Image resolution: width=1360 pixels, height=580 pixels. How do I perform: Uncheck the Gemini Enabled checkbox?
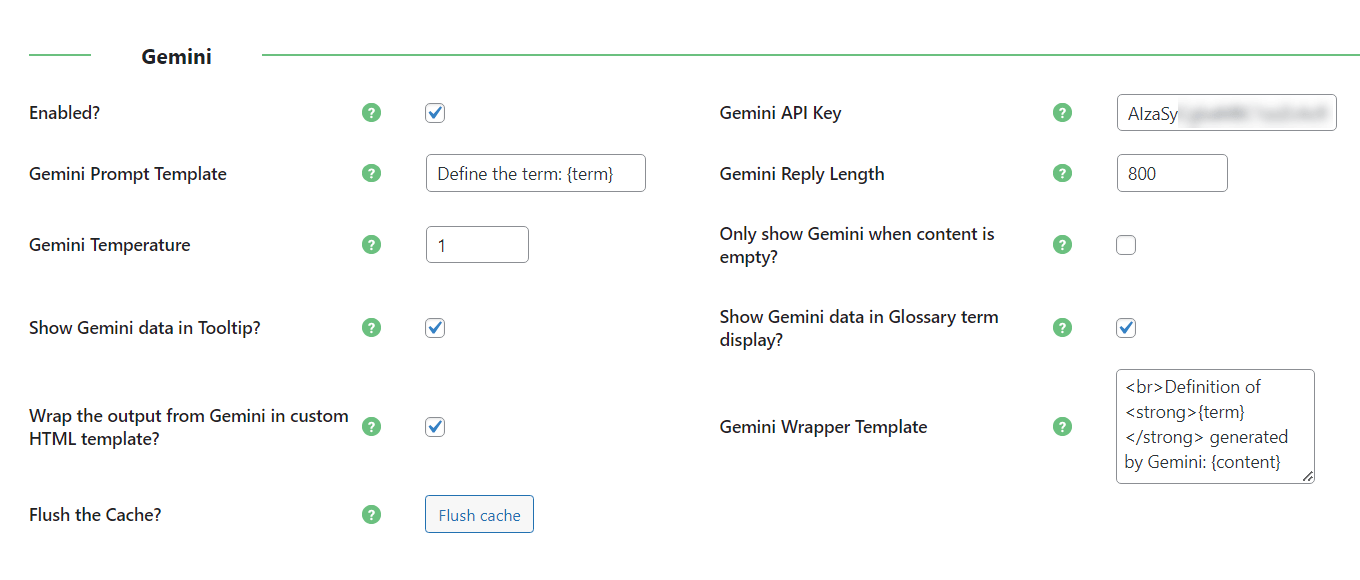pos(435,113)
